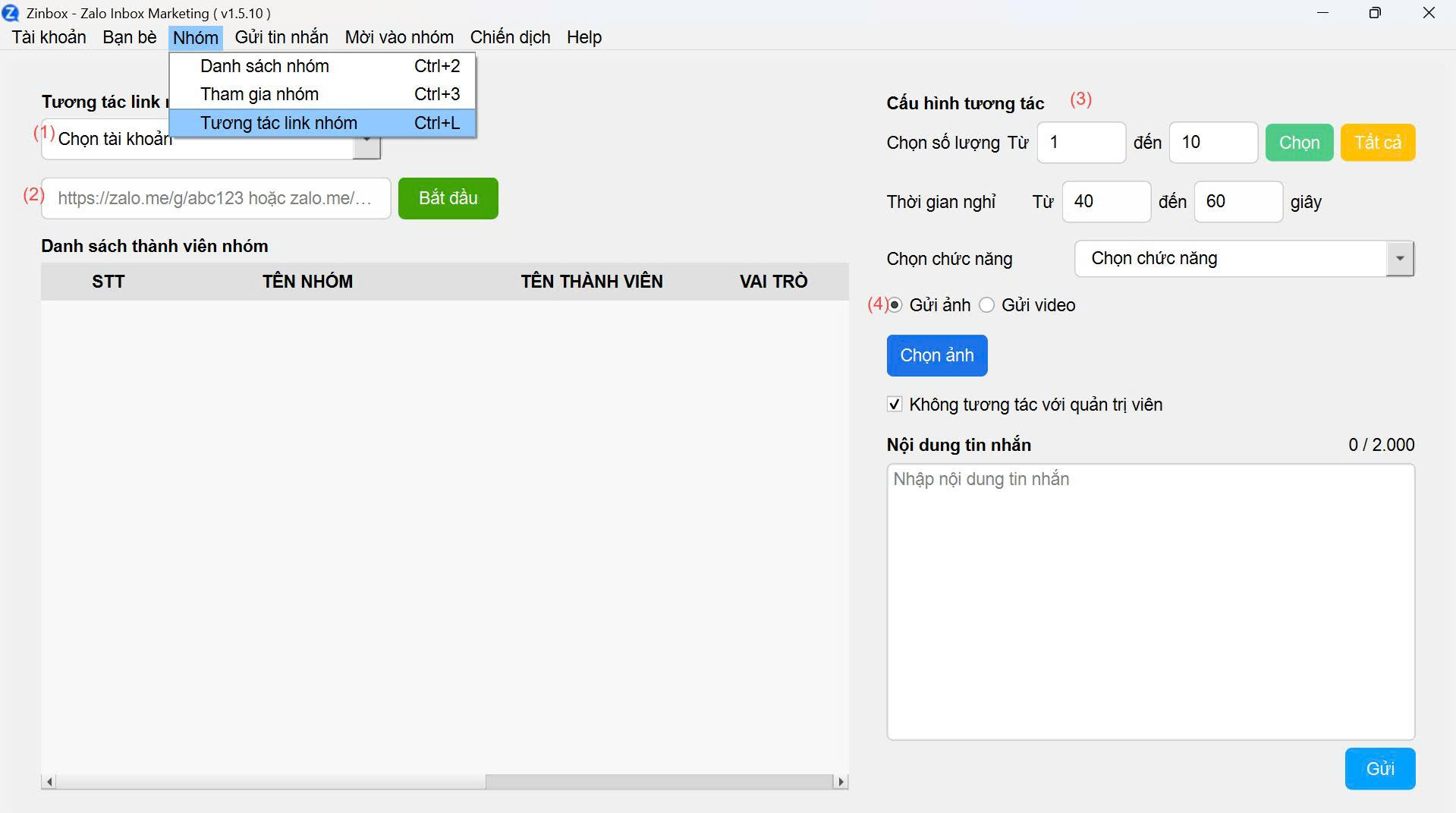This screenshot has width=1456, height=813.
Task: Click the minimize window icon
Action: [x=1322, y=13]
